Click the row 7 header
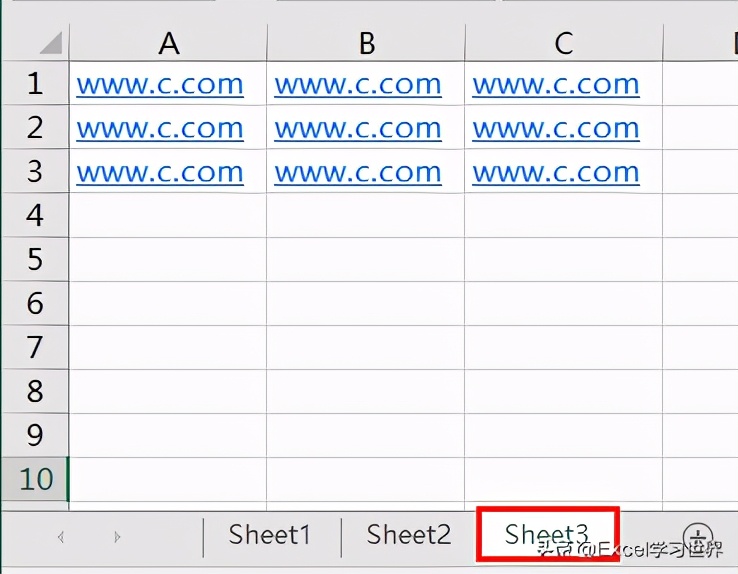738x574 pixels. click(35, 348)
